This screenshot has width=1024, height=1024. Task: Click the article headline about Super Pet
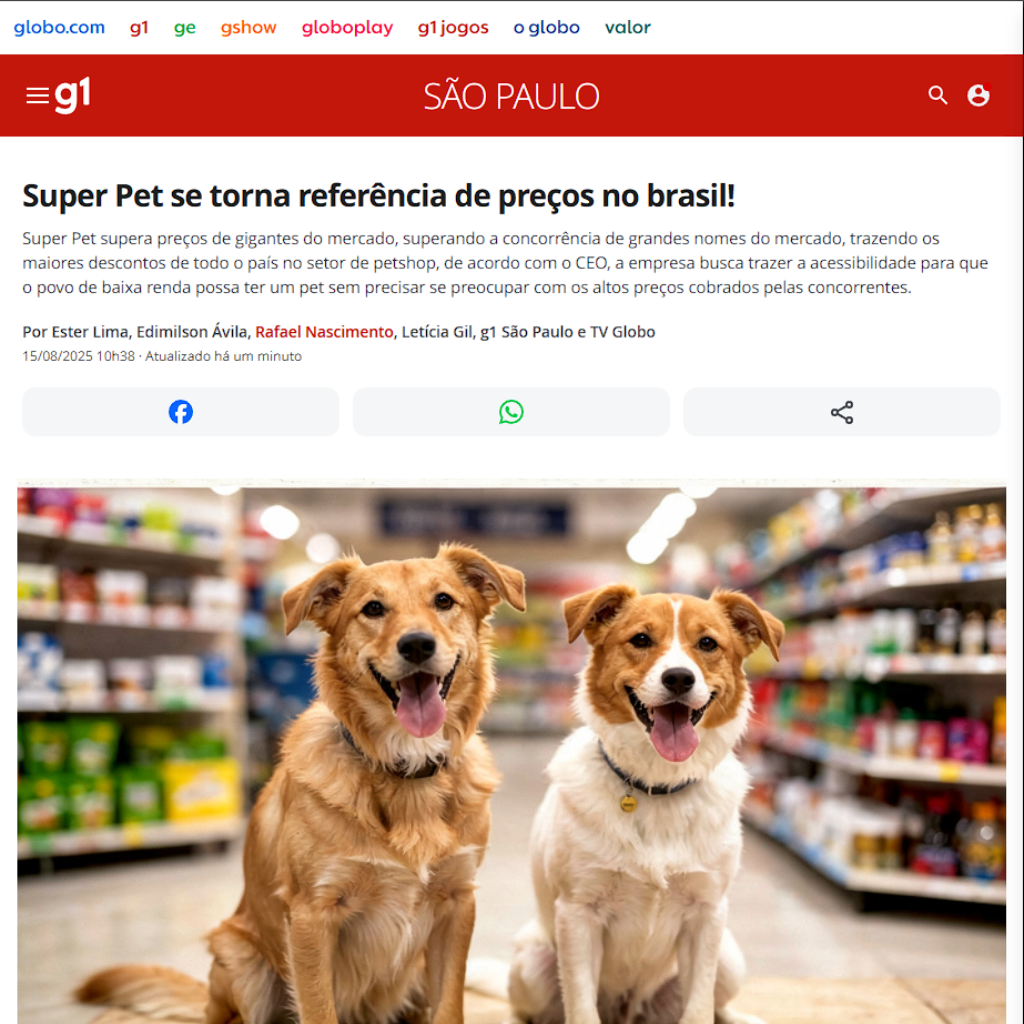[379, 196]
